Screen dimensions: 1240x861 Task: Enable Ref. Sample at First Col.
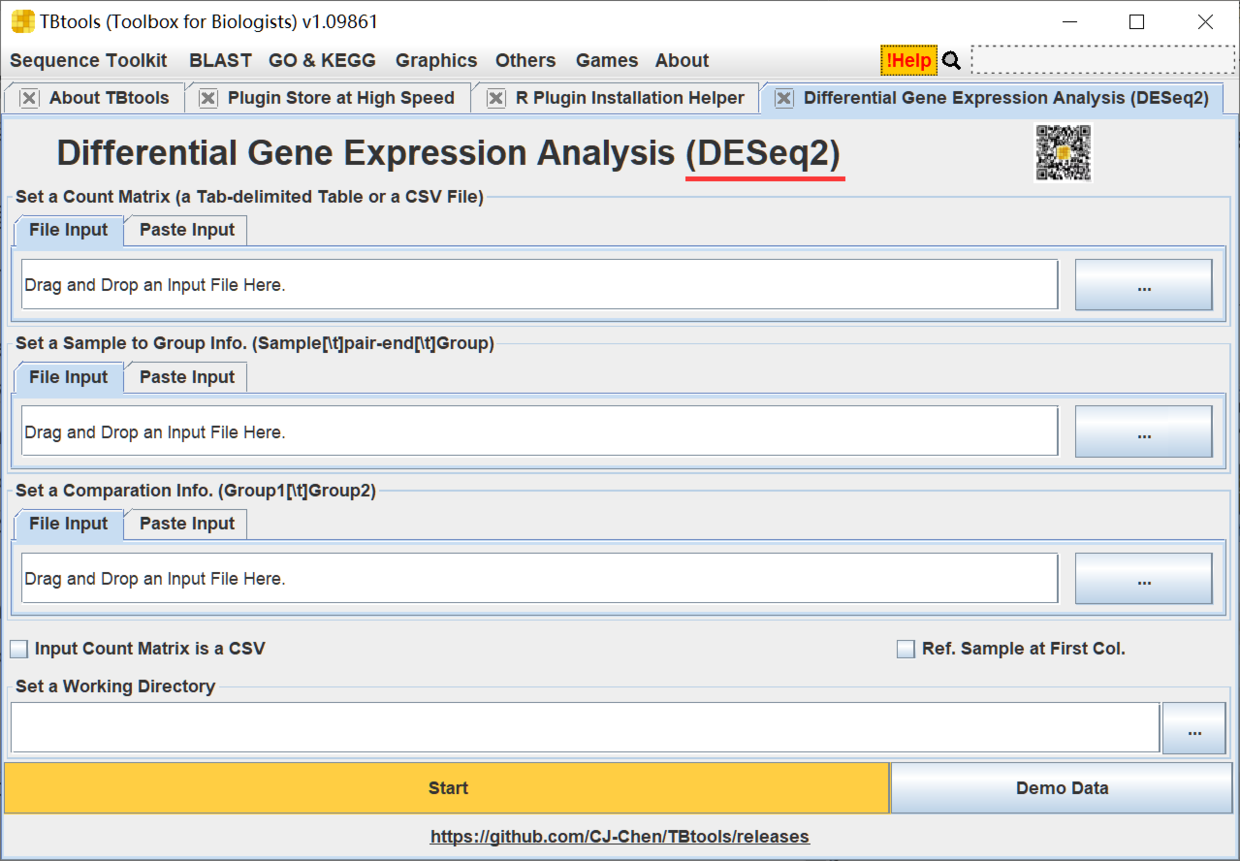click(x=906, y=649)
